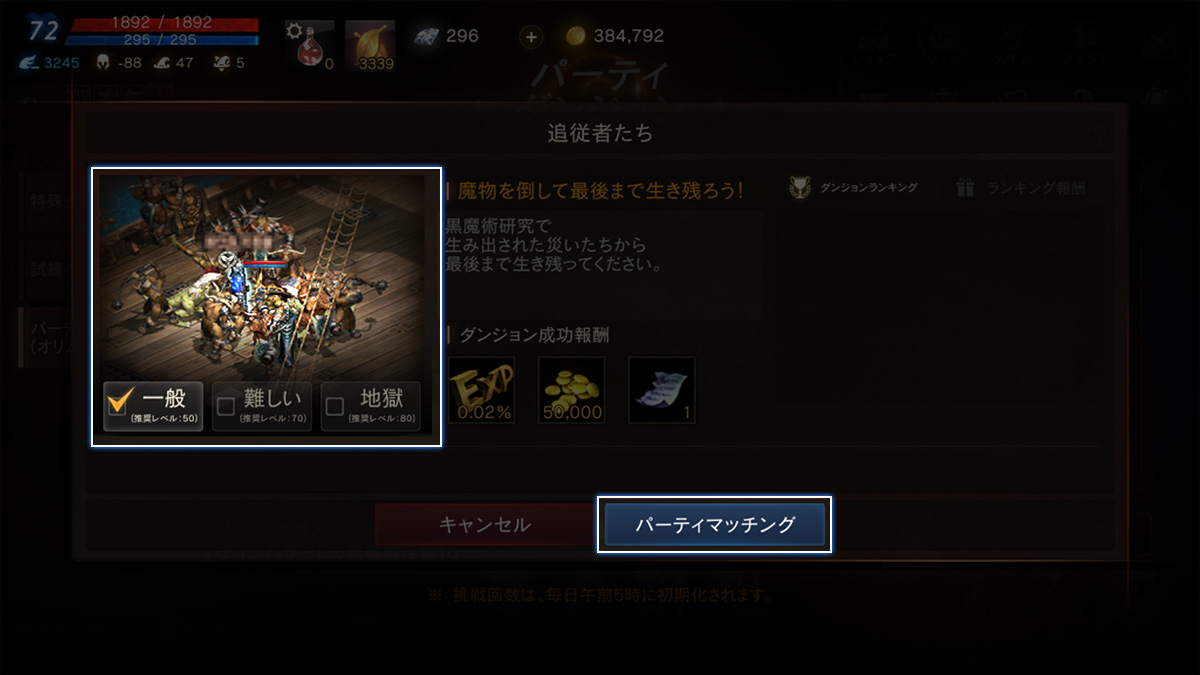
Task: Tap the helmet defense stat icon
Action: [103, 62]
